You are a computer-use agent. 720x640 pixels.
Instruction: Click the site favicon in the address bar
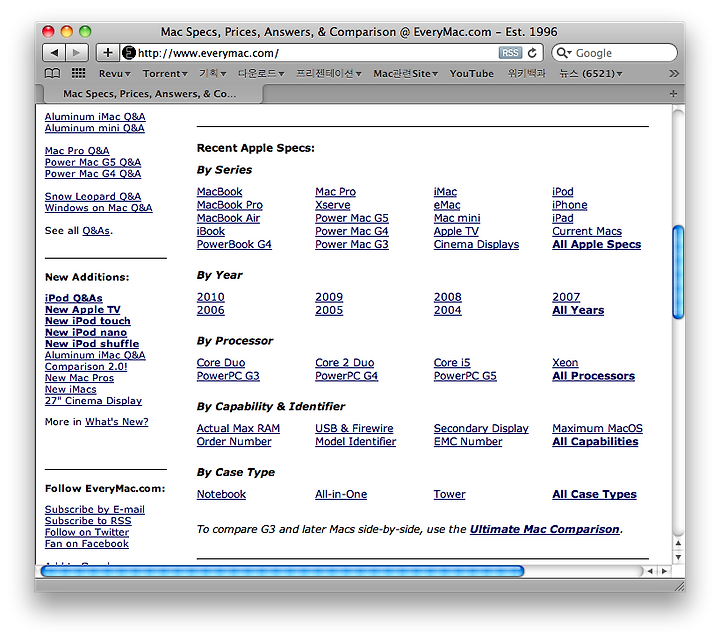coord(129,53)
